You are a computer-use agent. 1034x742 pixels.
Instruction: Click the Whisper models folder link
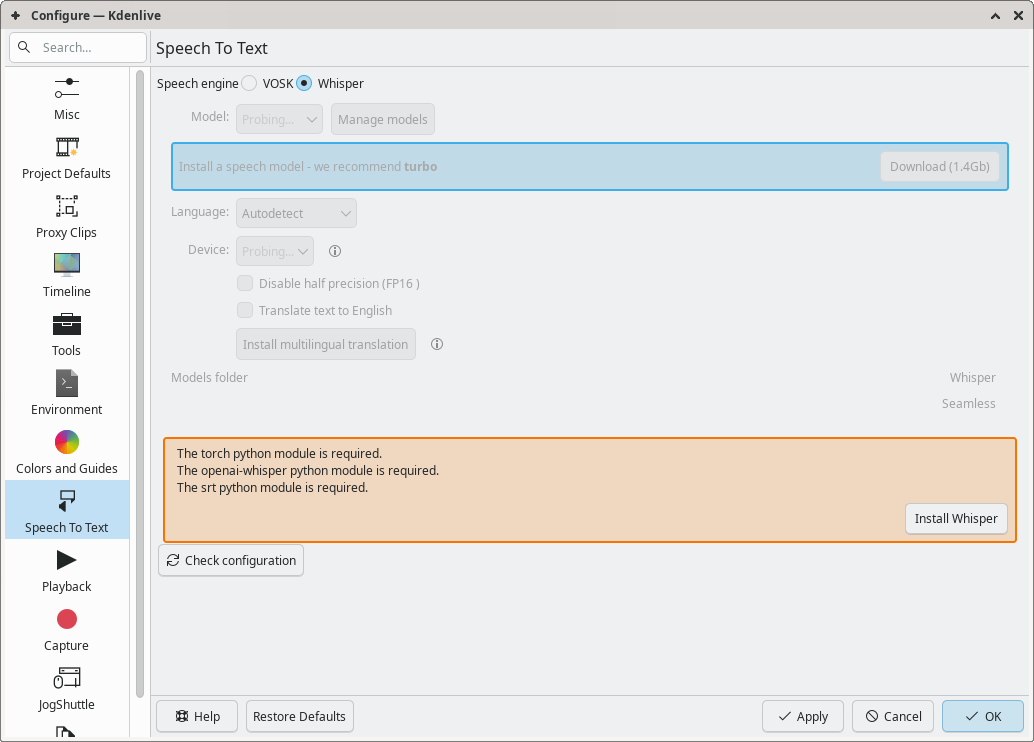pos(972,378)
